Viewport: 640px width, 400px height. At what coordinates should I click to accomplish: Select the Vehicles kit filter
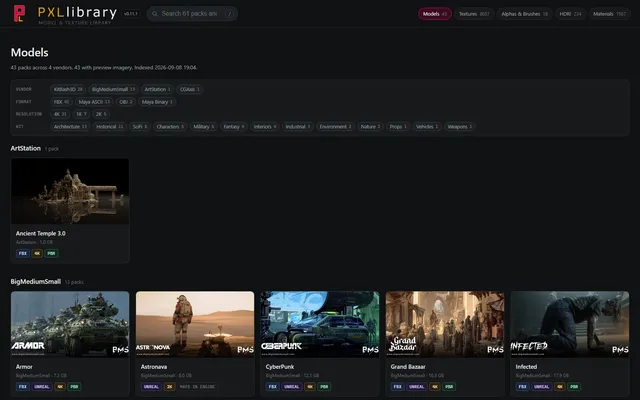point(427,127)
